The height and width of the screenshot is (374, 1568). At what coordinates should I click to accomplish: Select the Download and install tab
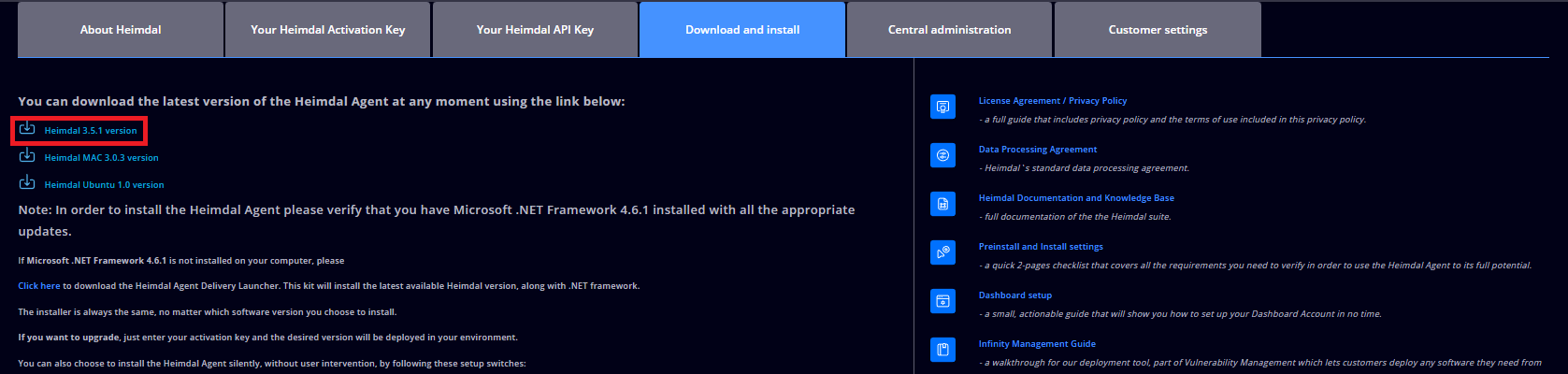[742, 30]
